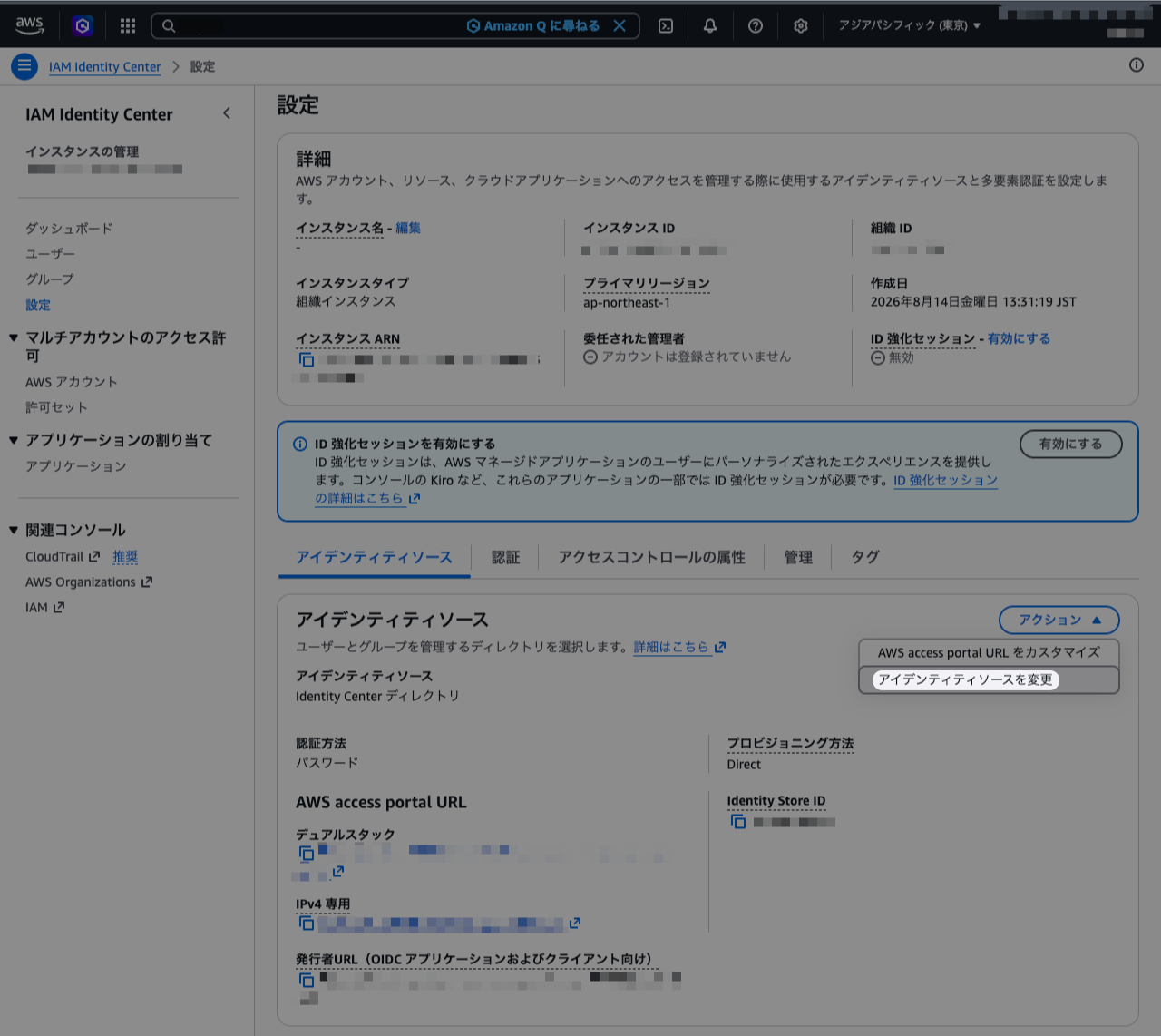This screenshot has height=1036, width=1161.
Task: Switch to the 管理 tab
Action: [798, 557]
